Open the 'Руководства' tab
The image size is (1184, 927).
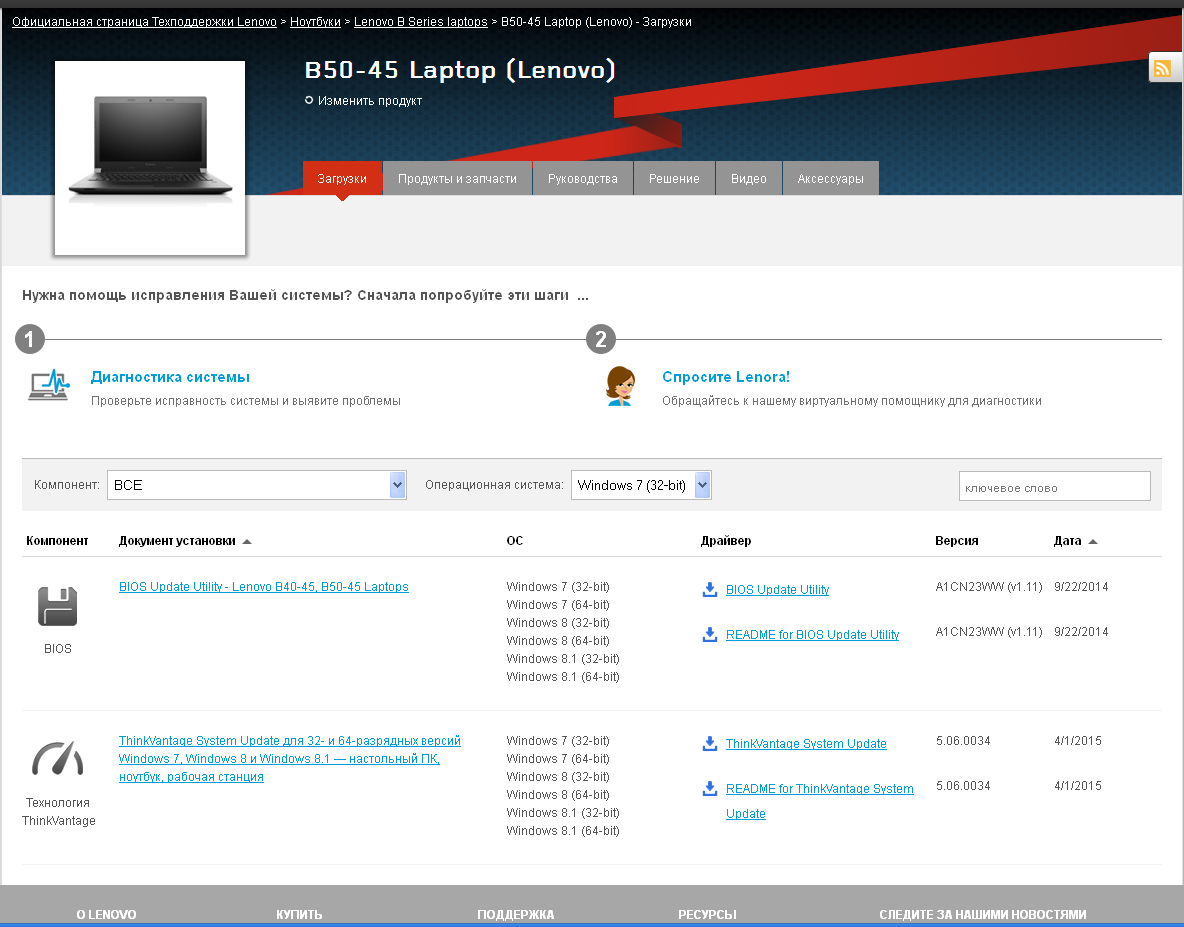(x=583, y=178)
